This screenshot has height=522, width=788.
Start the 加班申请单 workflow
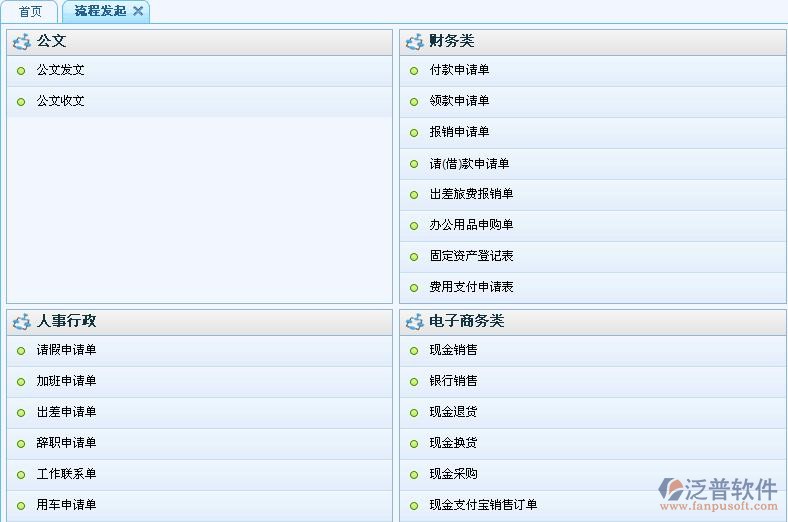click(66, 381)
